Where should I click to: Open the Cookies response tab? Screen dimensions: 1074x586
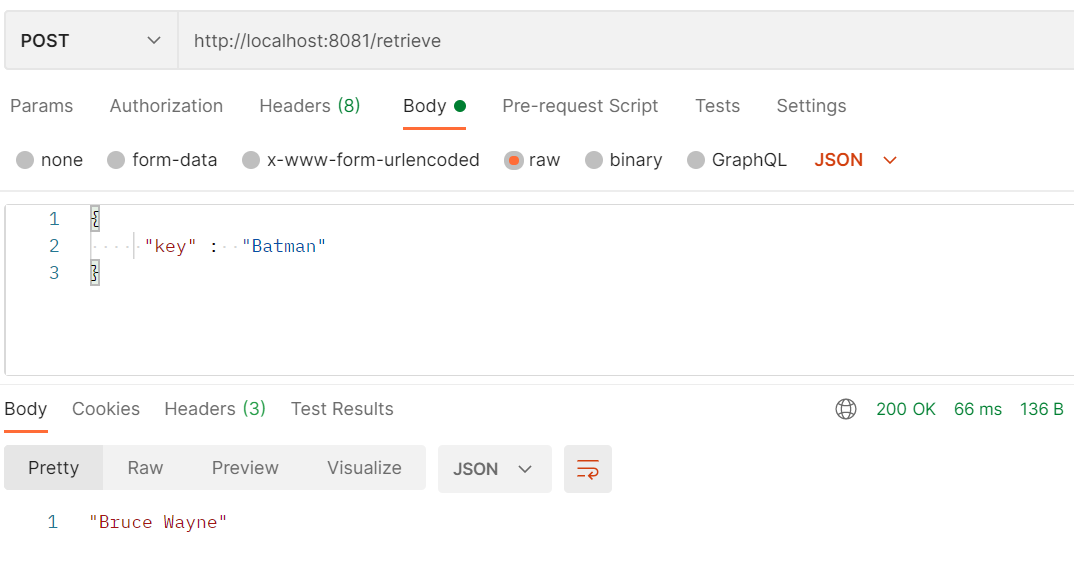click(x=105, y=409)
